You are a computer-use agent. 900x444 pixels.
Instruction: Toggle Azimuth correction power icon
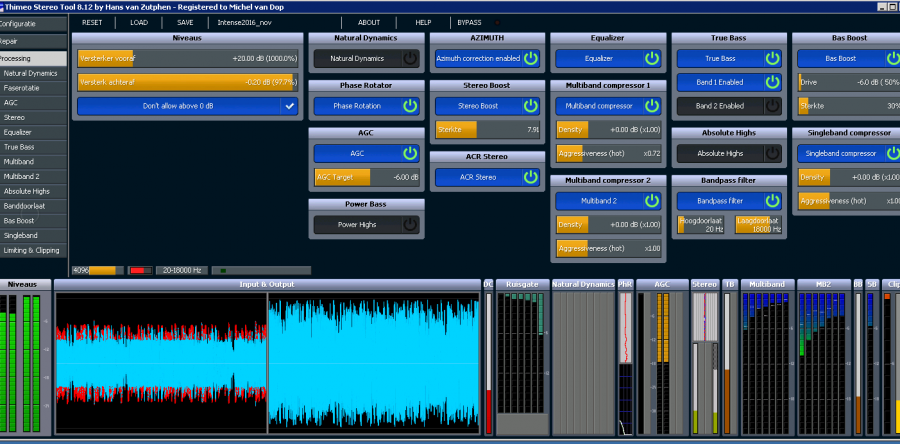click(531, 59)
